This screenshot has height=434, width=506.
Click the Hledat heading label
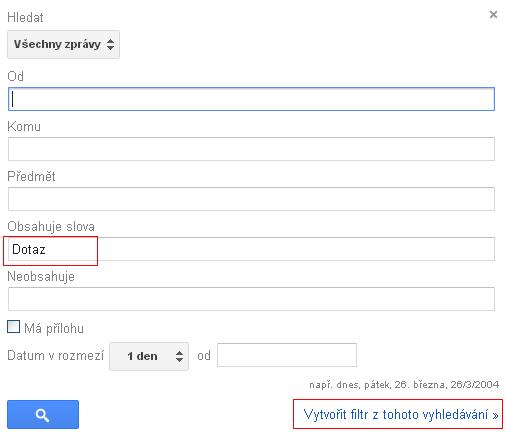tap(25, 17)
